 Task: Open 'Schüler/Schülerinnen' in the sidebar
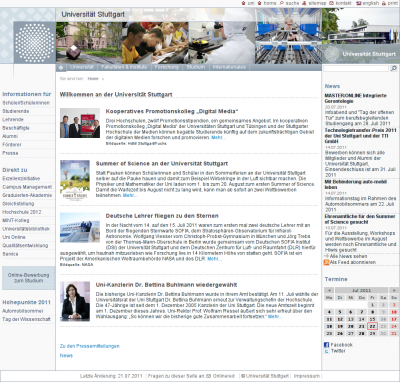coord(26,103)
